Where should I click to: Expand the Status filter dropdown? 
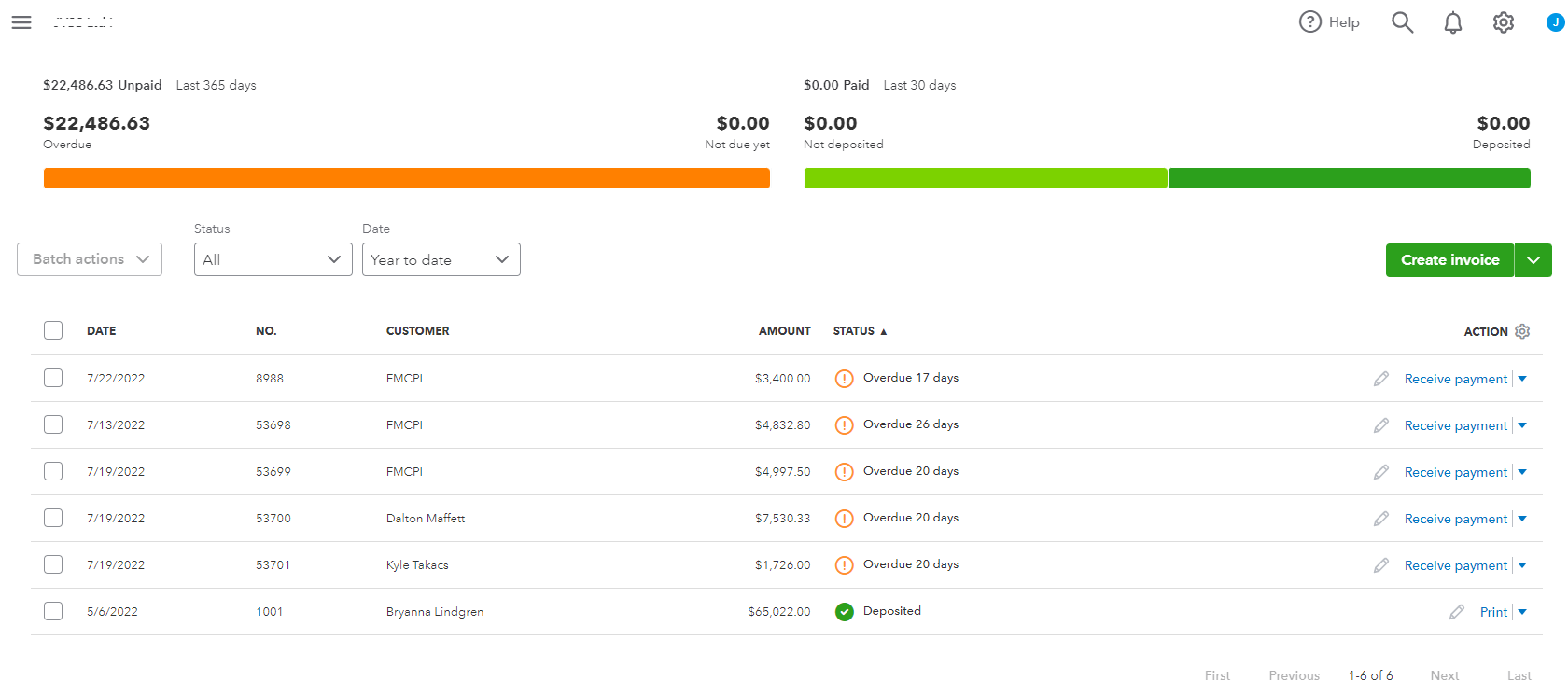tap(273, 259)
